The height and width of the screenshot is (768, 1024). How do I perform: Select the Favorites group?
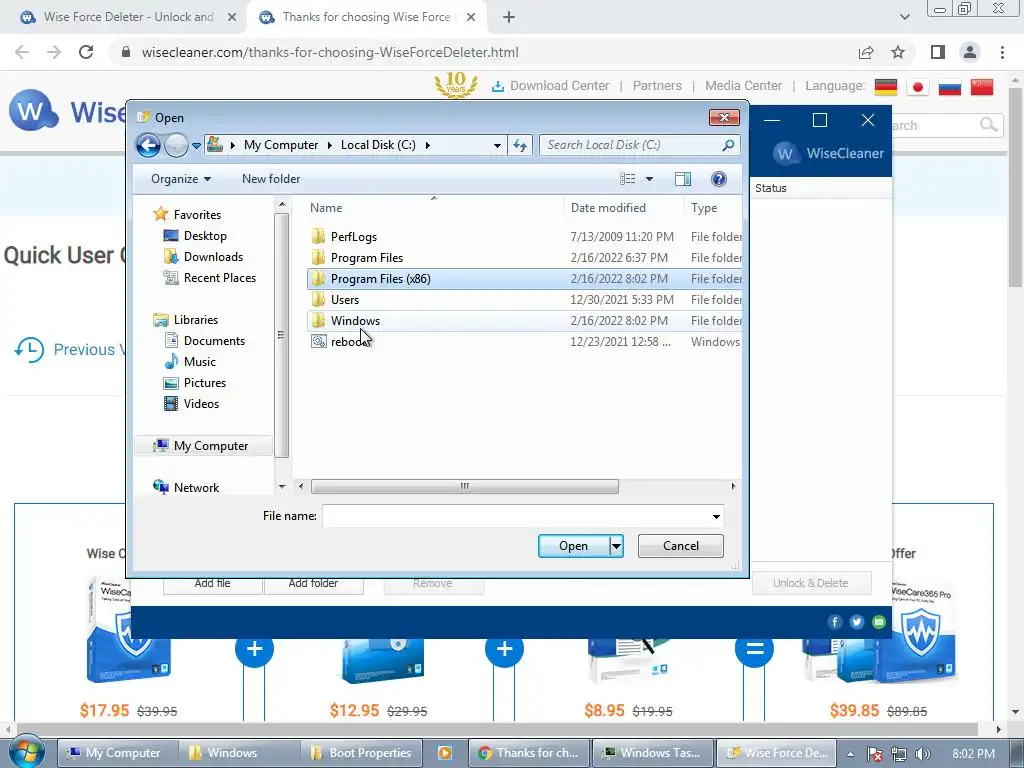pyautogui.click(x=197, y=215)
